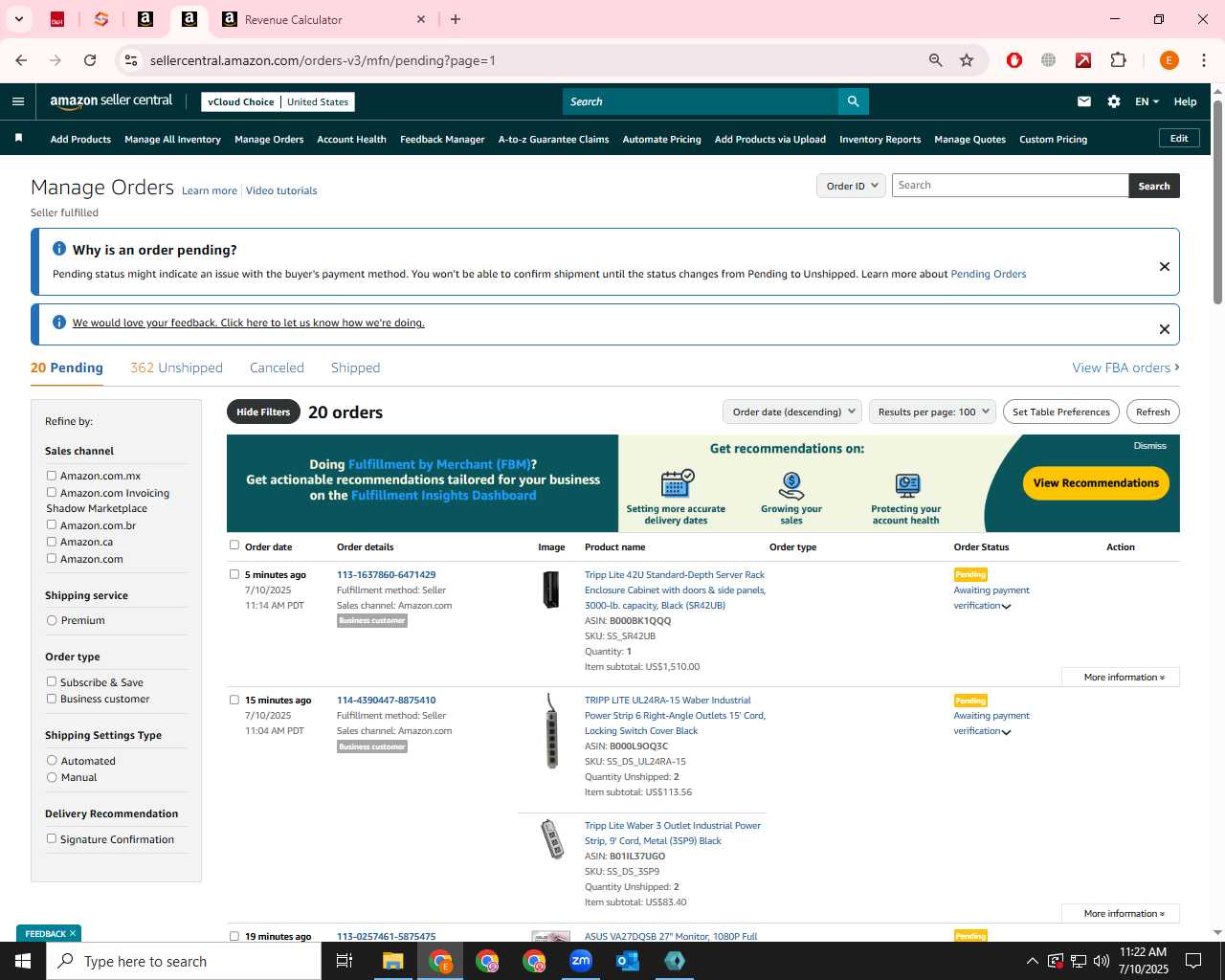Viewport: 1225px width, 980px height.
Task: Open the browser extensions puzzle icon
Action: (1118, 60)
